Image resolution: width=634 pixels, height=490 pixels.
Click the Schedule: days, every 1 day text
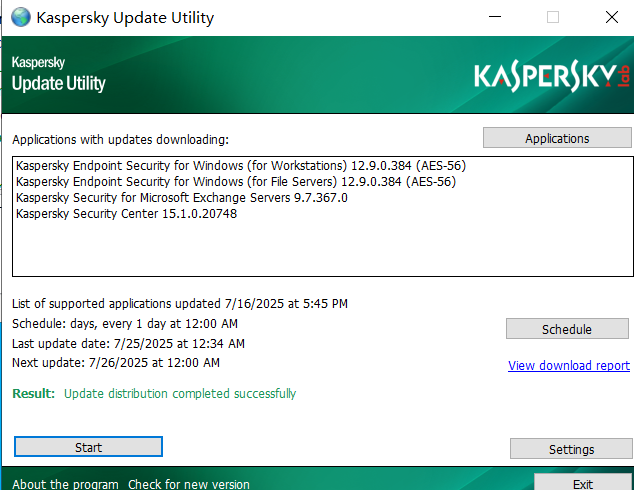pos(125,324)
